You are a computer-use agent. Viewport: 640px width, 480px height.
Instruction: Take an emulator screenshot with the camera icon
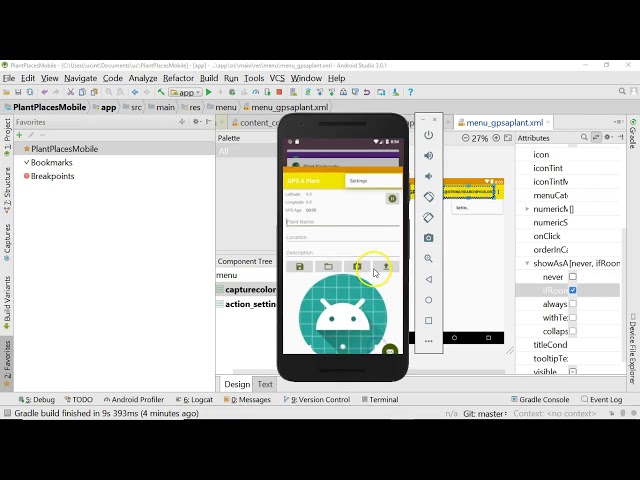[x=428, y=238]
